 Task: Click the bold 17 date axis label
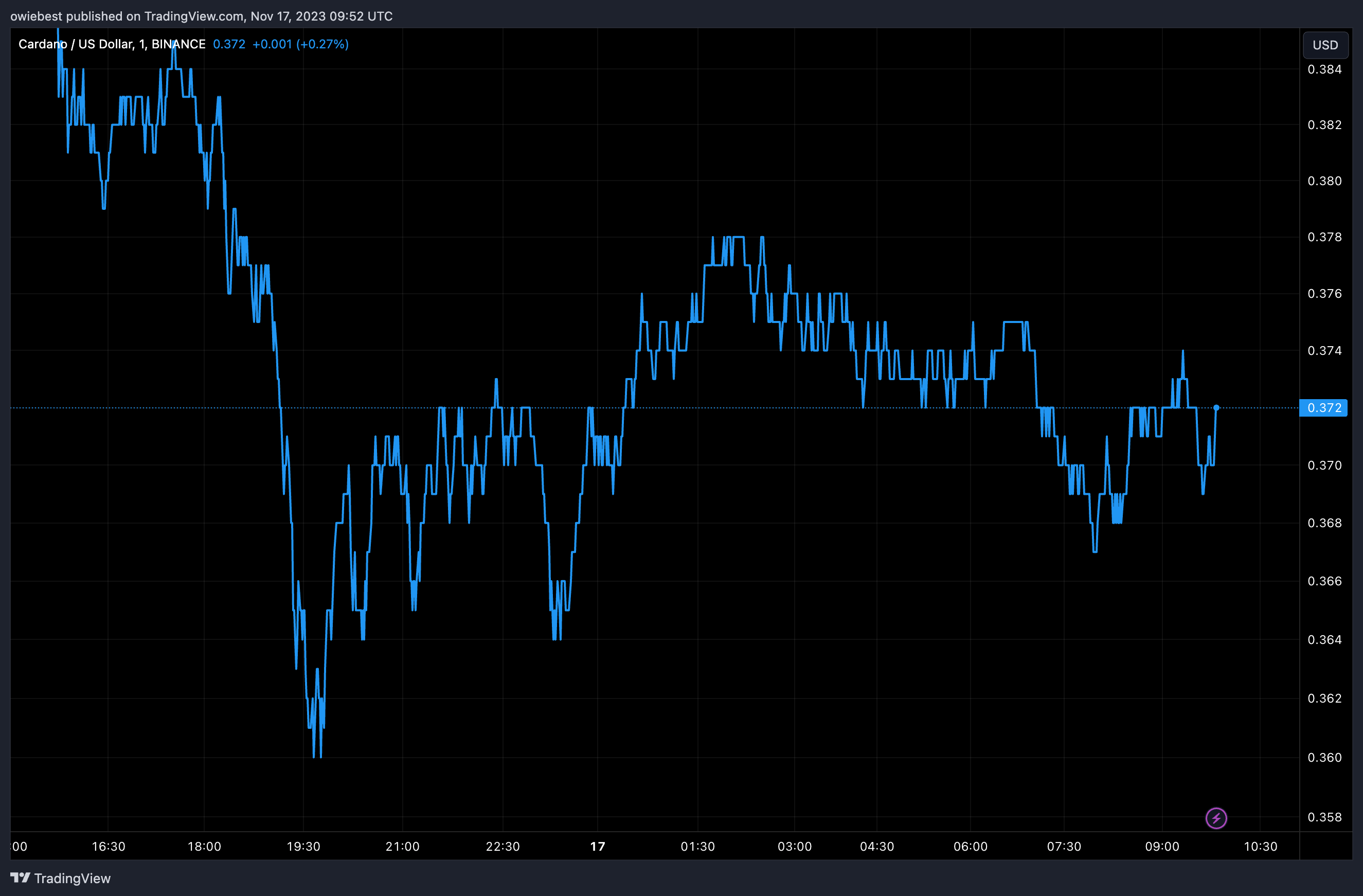click(x=597, y=846)
